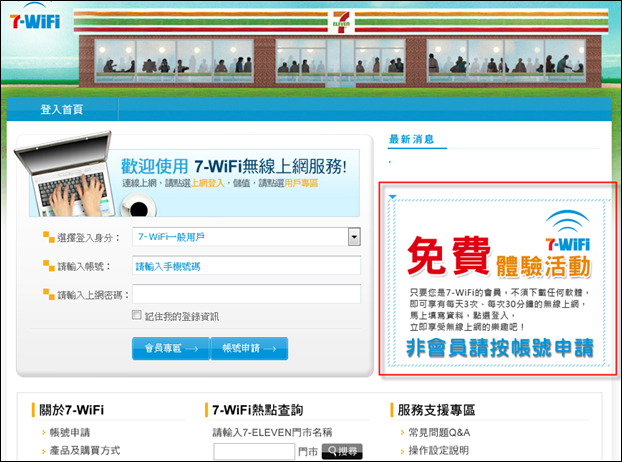Open the 操作設定說明 link
This screenshot has width=622, height=462.
point(439,450)
